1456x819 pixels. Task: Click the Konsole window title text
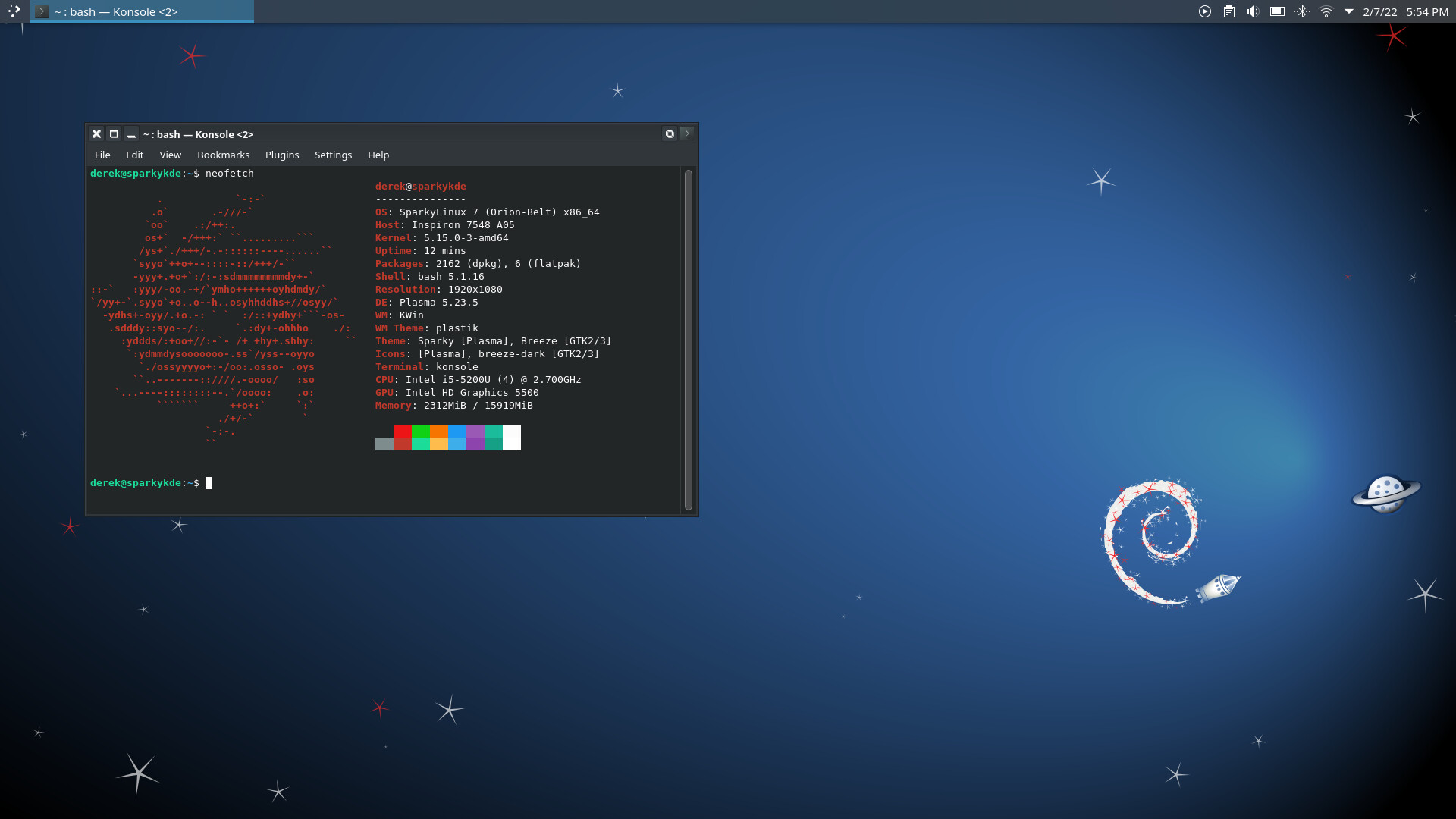click(198, 134)
